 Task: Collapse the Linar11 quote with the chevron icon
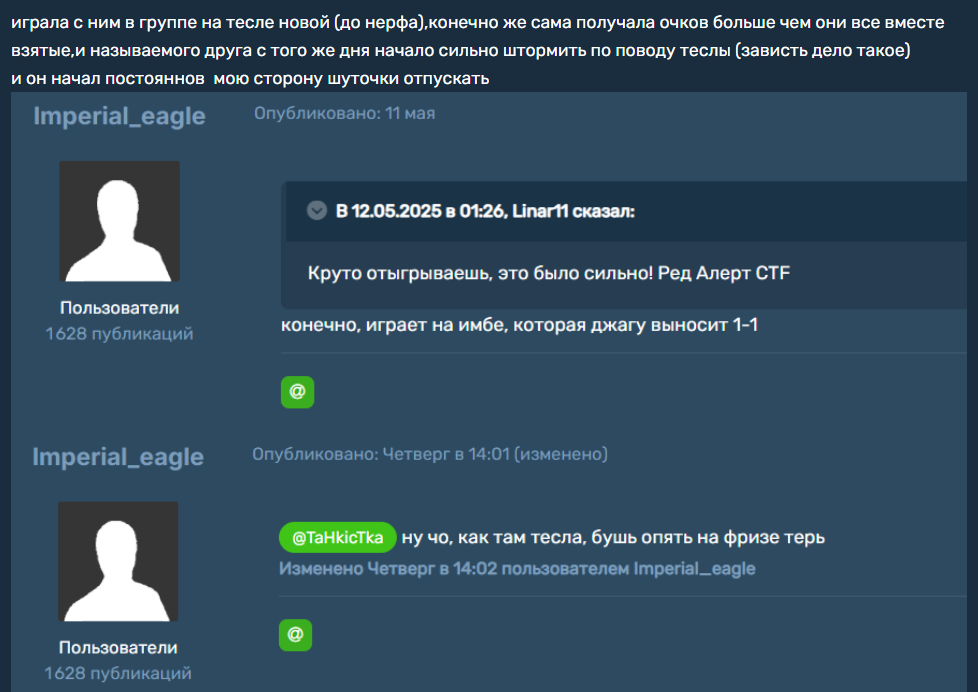pyautogui.click(x=317, y=211)
